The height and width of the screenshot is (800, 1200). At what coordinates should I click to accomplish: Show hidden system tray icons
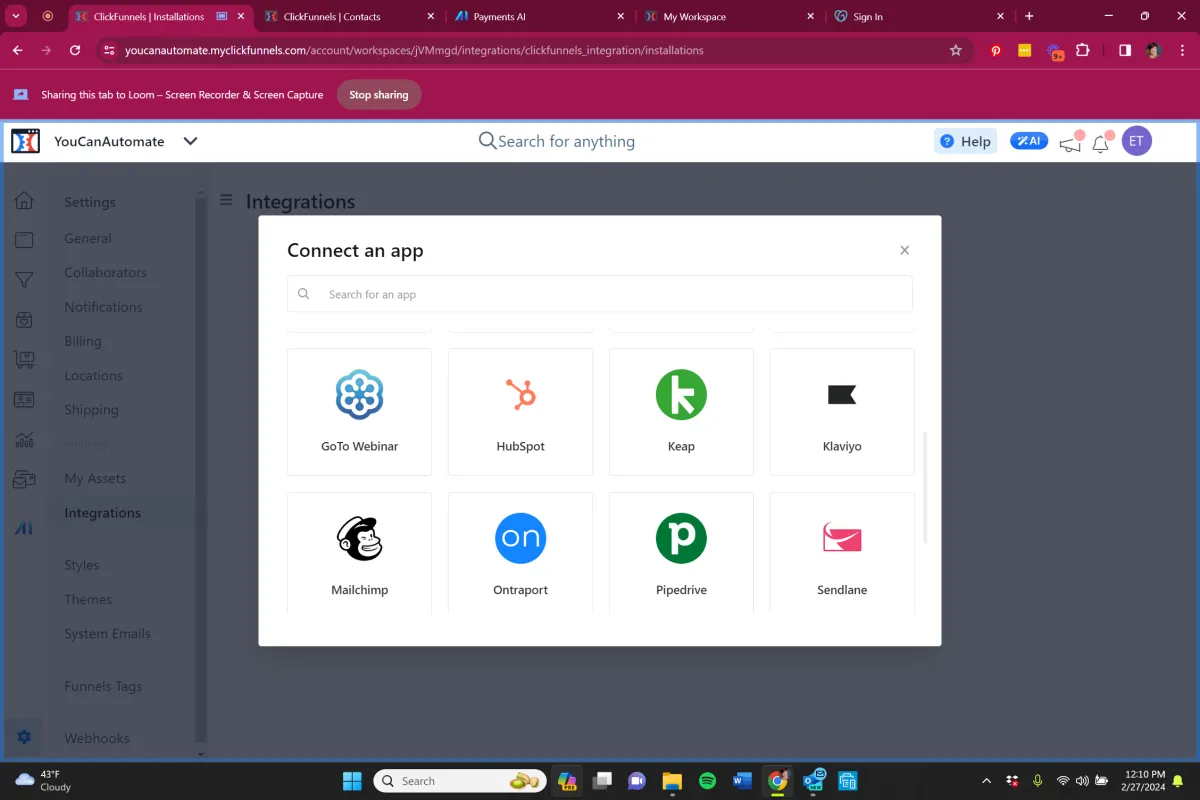(x=987, y=781)
